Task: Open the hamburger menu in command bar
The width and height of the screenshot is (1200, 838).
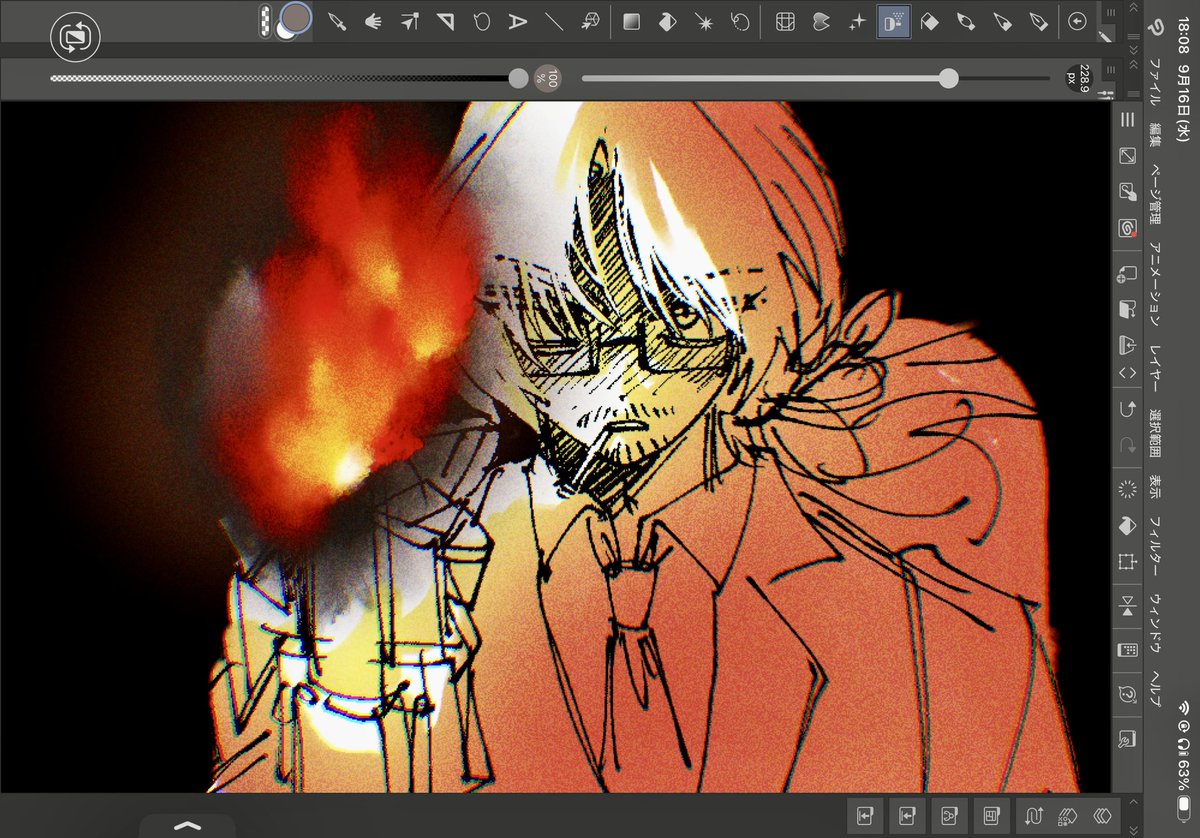Action: click(1127, 119)
